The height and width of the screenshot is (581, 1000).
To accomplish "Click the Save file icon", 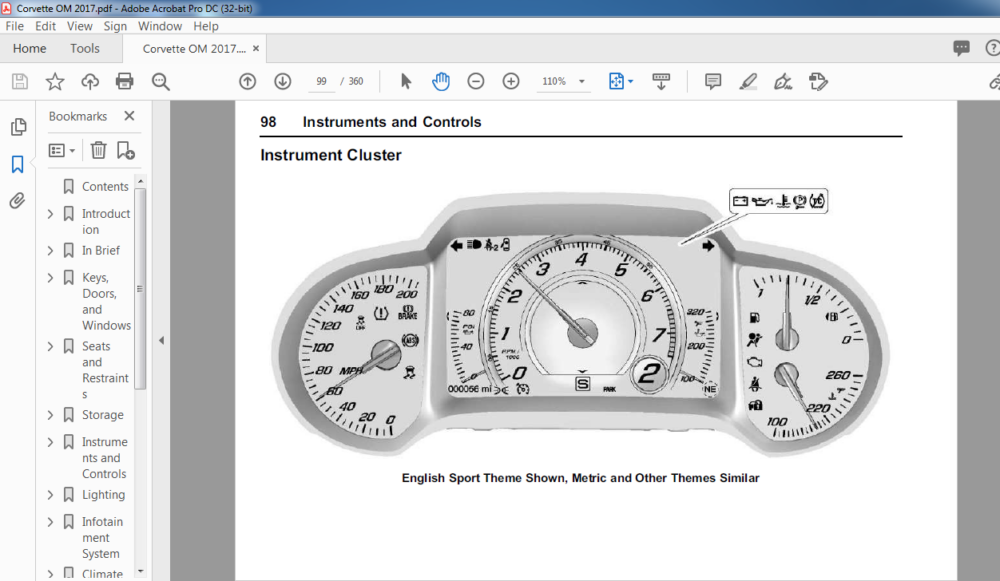I will click(x=20, y=82).
